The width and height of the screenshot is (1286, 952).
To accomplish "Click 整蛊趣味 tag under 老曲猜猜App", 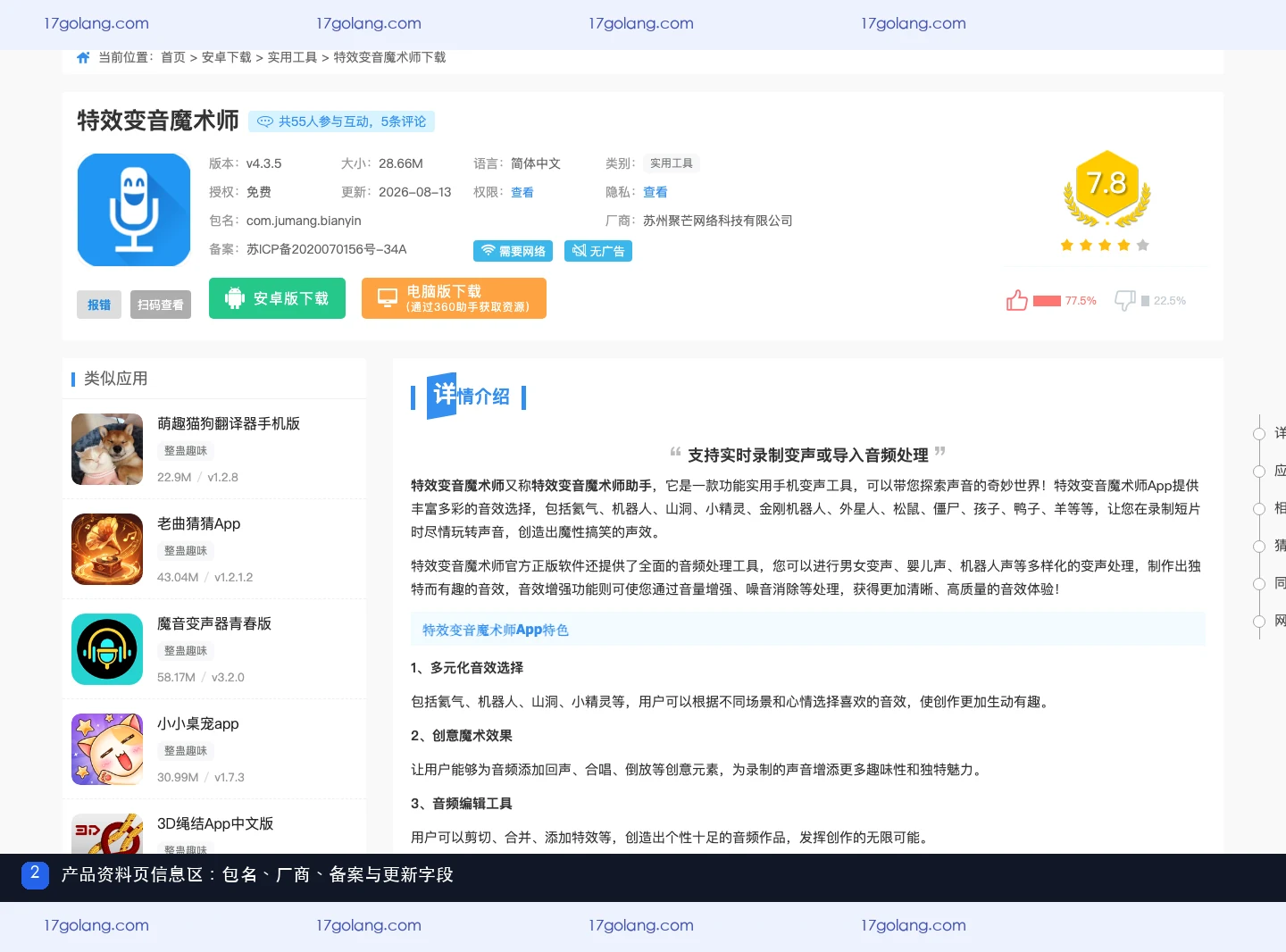I will click(186, 551).
